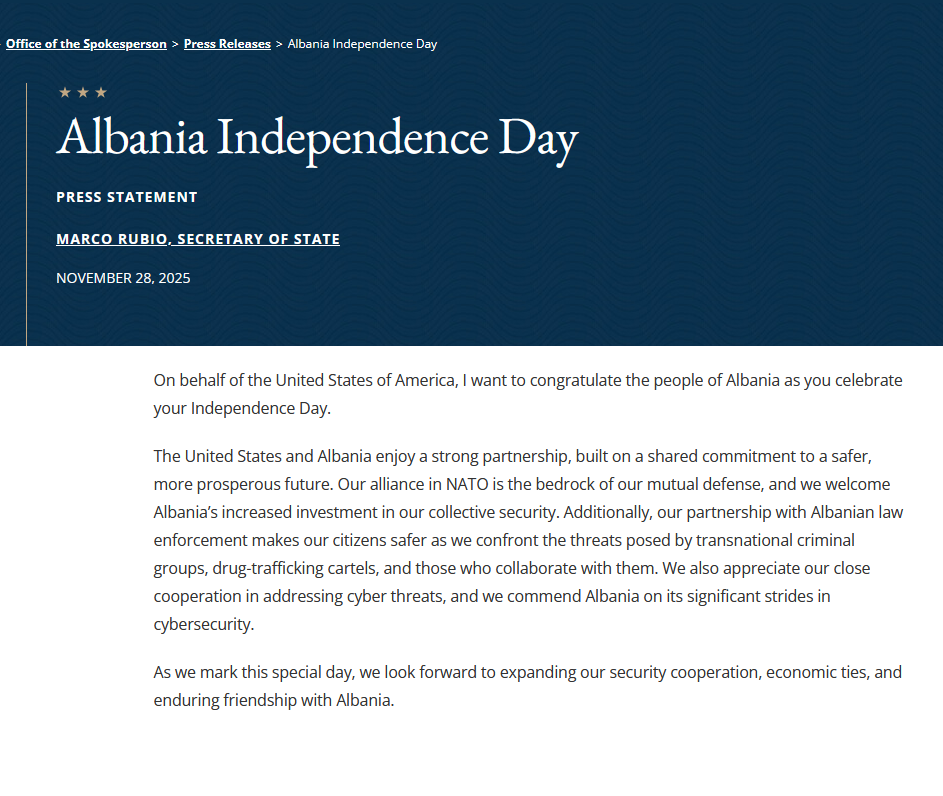Click the third star above the title

pyautogui.click(x=101, y=93)
